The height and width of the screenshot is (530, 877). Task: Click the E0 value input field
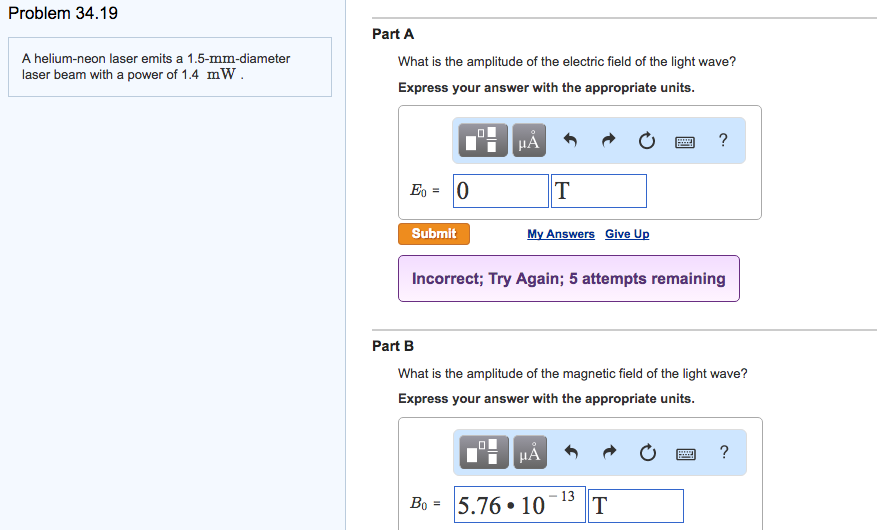[501, 191]
